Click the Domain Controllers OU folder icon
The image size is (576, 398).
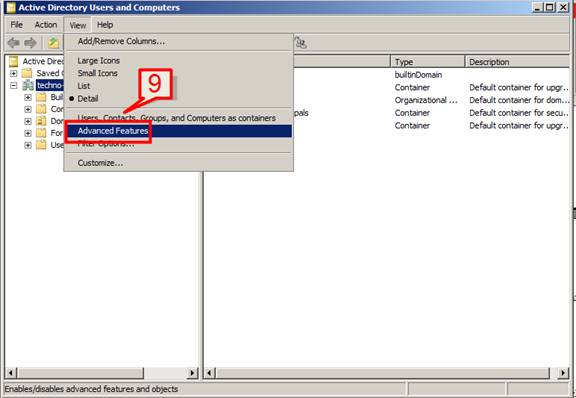coord(41,121)
